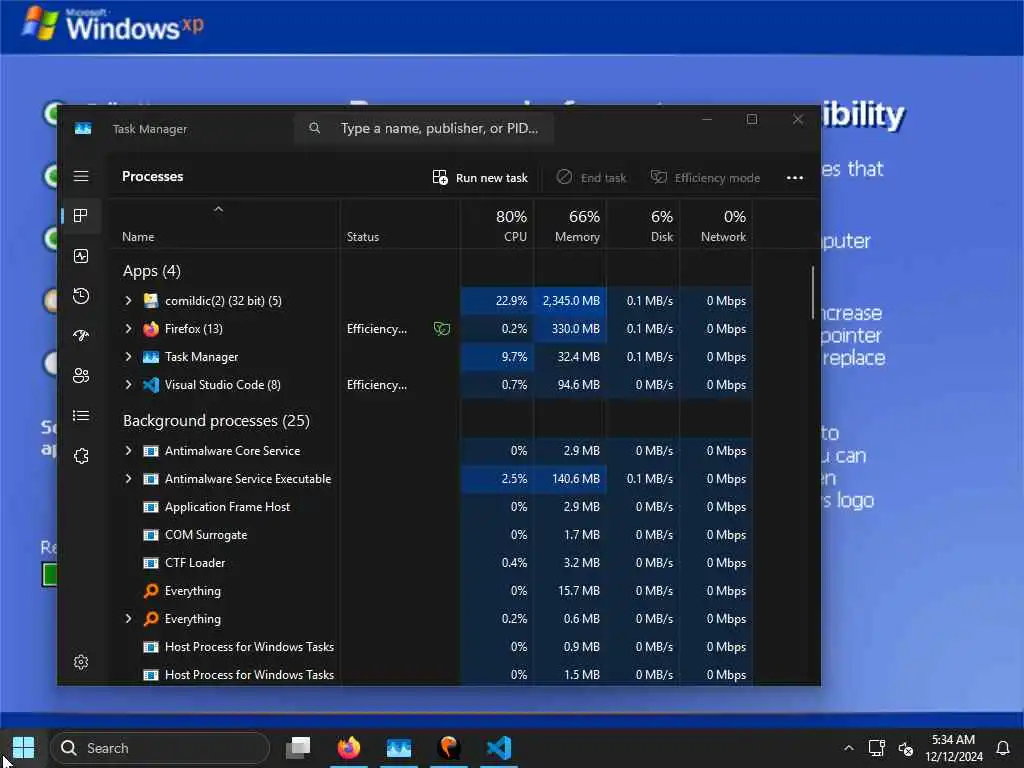The width and height of the screenshot is (1024, 768).
Task: Open Task View on the taskbar
Action: click(x=298, y=748)
